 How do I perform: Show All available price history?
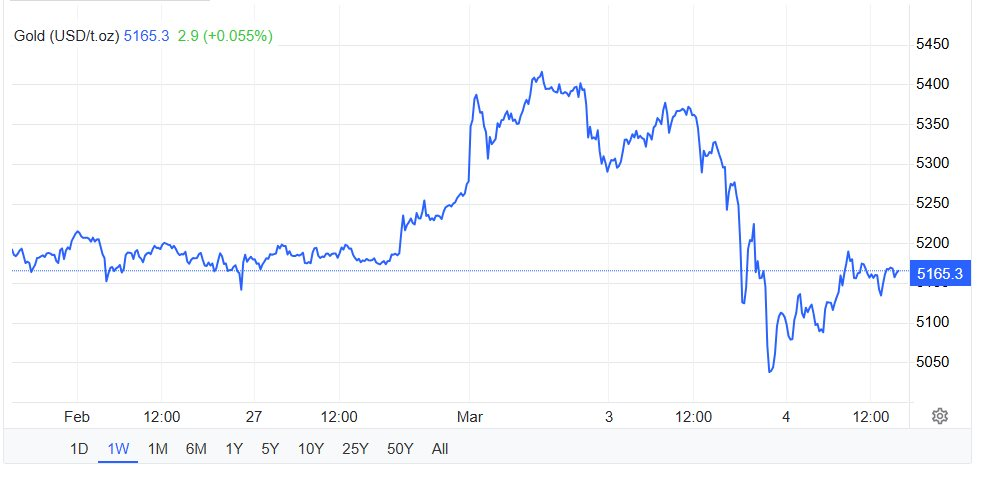point(440,449)
